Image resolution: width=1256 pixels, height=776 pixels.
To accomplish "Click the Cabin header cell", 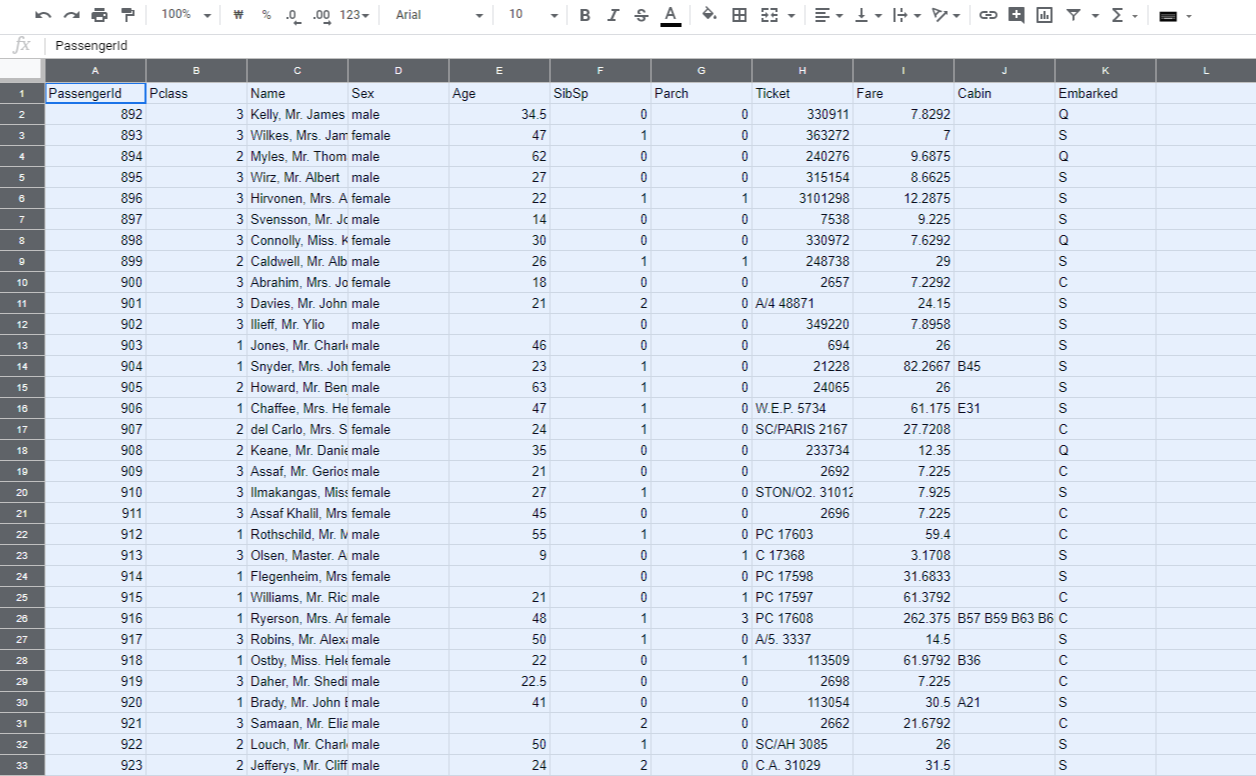I will [x=1004, y=93].
